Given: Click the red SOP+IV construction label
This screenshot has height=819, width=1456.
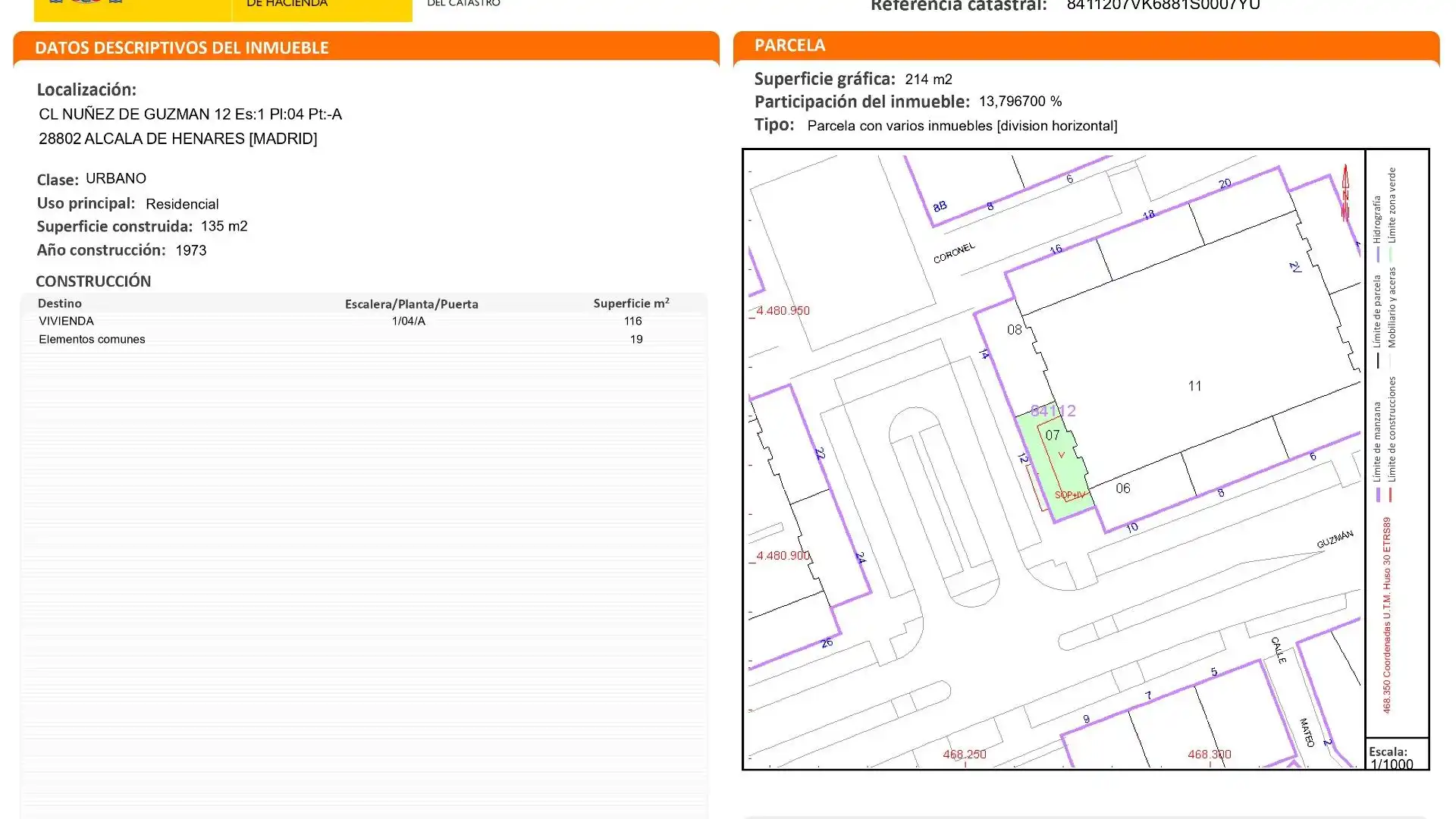Looking at the screenshot, I should [1070, 495].
